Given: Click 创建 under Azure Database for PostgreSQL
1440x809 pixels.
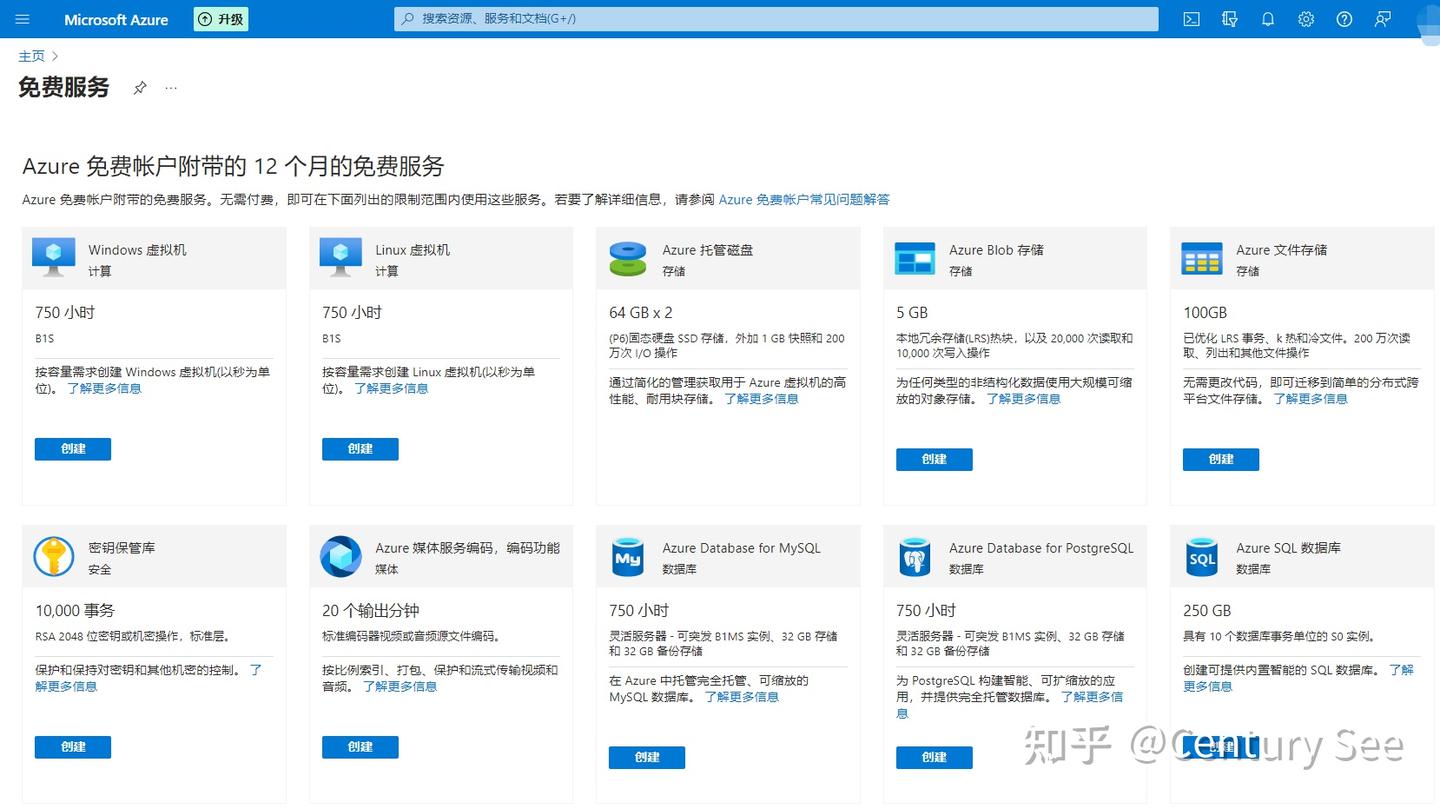Looking at the screenshot, I should pyautogui.click(x=934, y=757).
